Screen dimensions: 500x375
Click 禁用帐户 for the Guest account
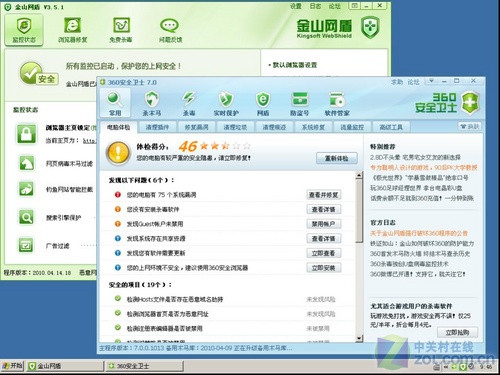pyautogui.click(x=323, y=224)
